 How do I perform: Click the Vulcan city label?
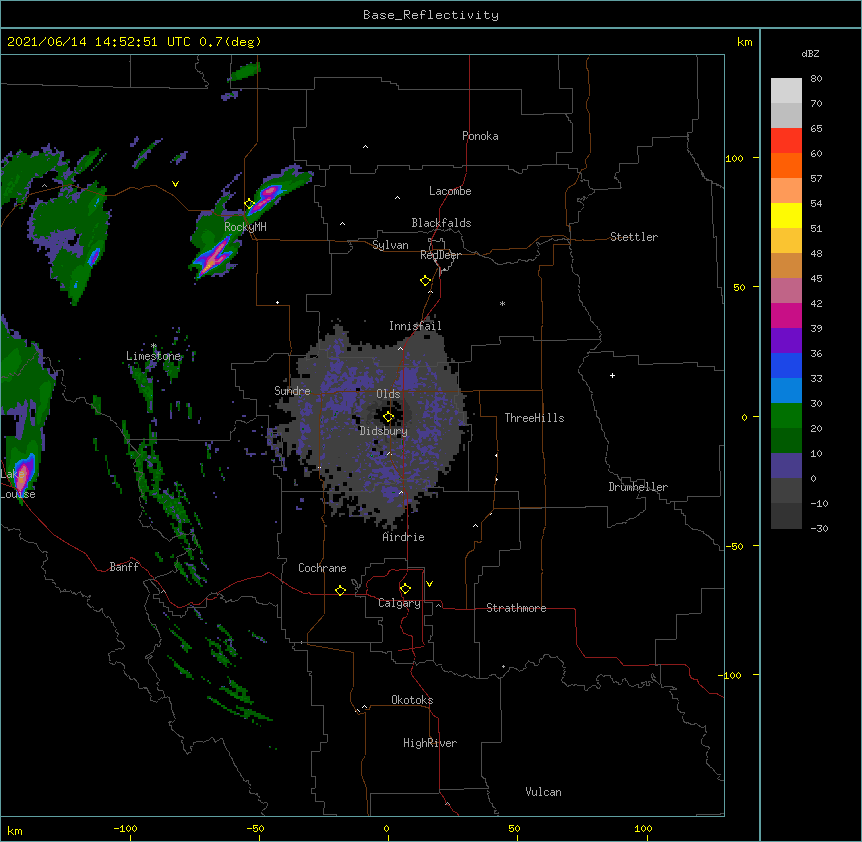click(x=543, y=792)
